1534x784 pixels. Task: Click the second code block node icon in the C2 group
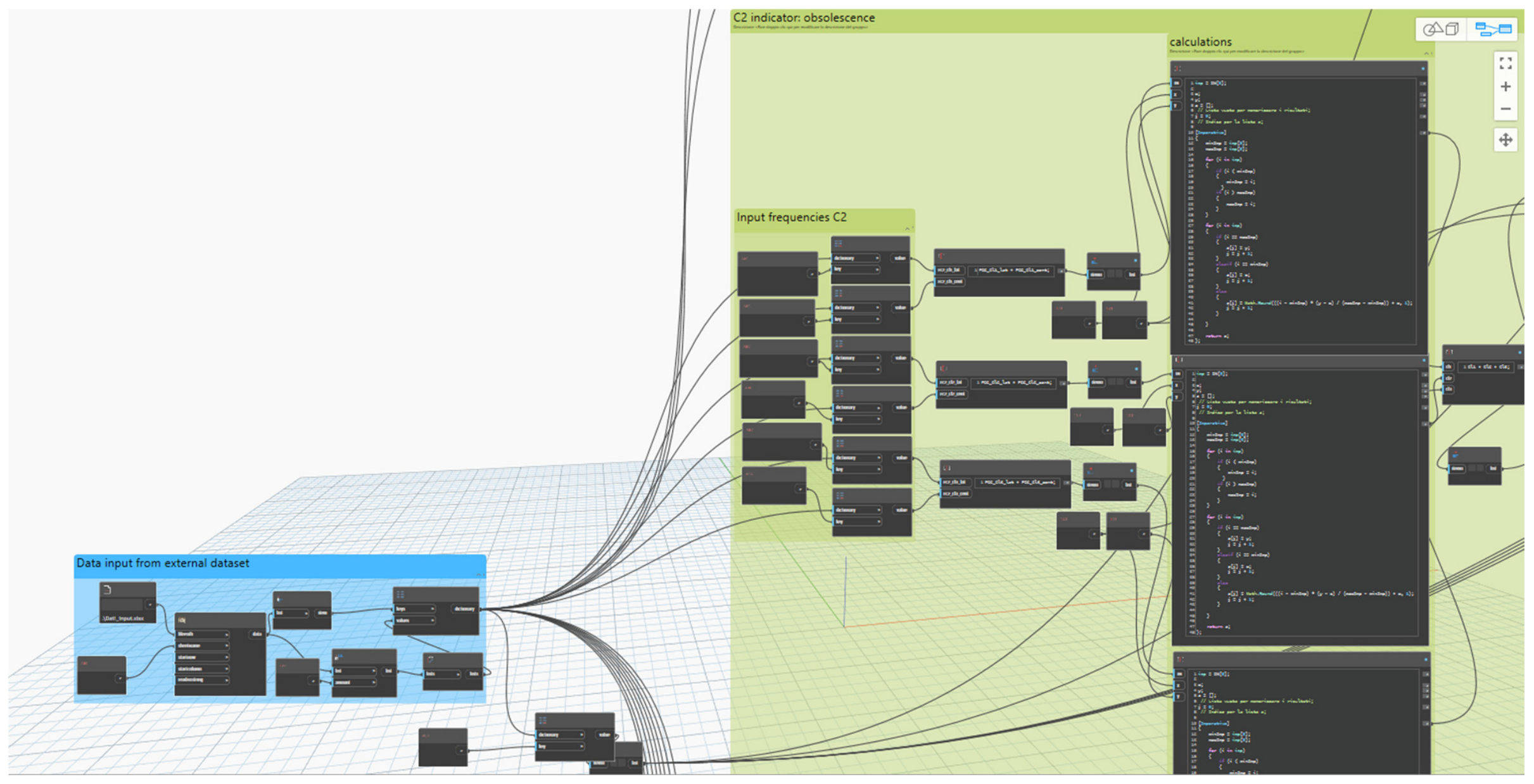(944, 368)
